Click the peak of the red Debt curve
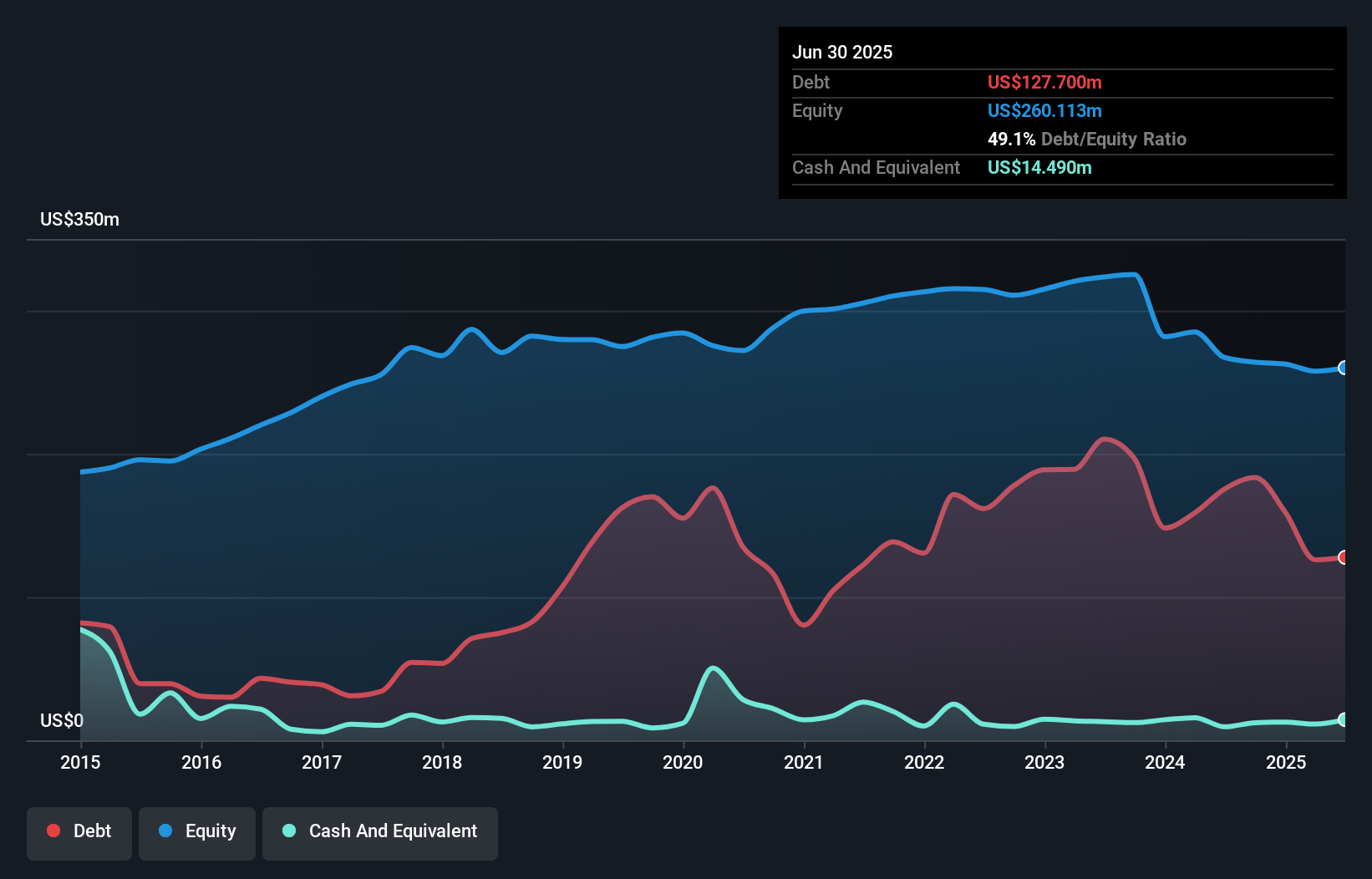1372x879 pixels. tap(1105, 438)
